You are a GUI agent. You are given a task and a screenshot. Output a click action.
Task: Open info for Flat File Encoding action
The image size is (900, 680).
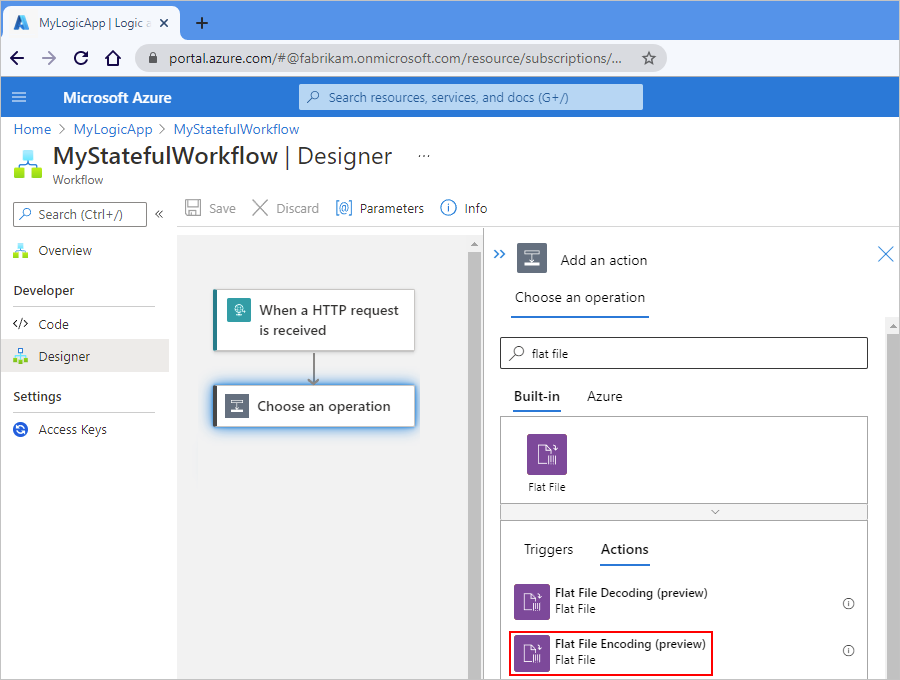pyautogui.click(x=848, y=651)
